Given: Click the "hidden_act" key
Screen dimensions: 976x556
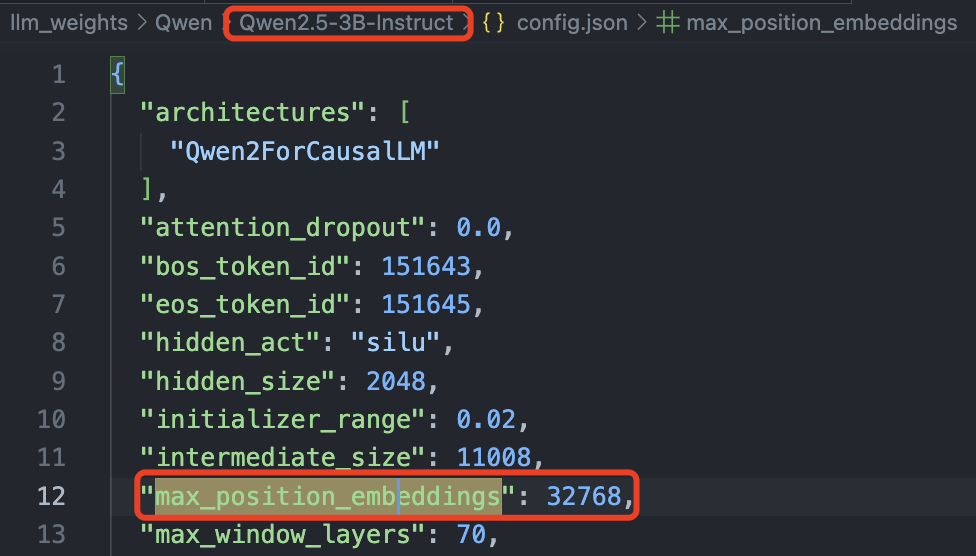Looking at the screenshot, I should point(230,342).
